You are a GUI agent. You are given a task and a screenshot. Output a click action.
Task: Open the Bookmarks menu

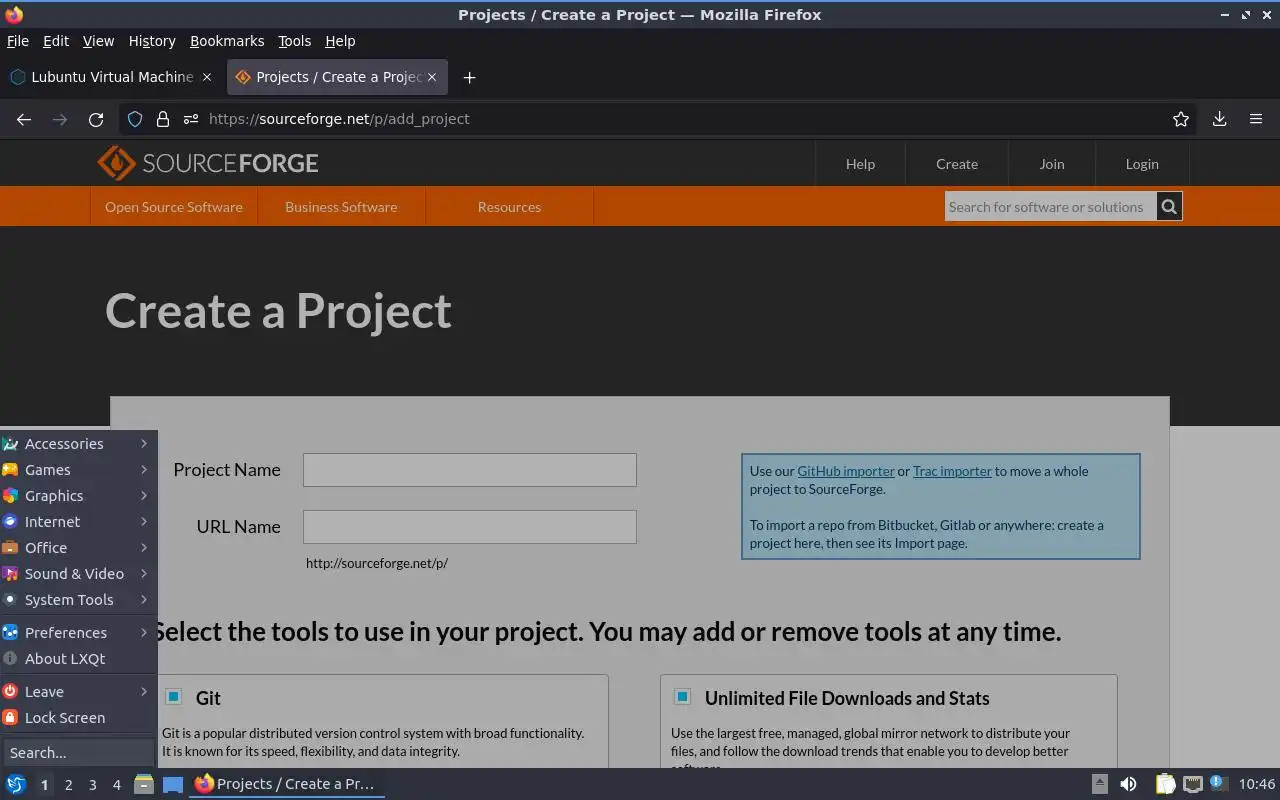coord(227,41)
